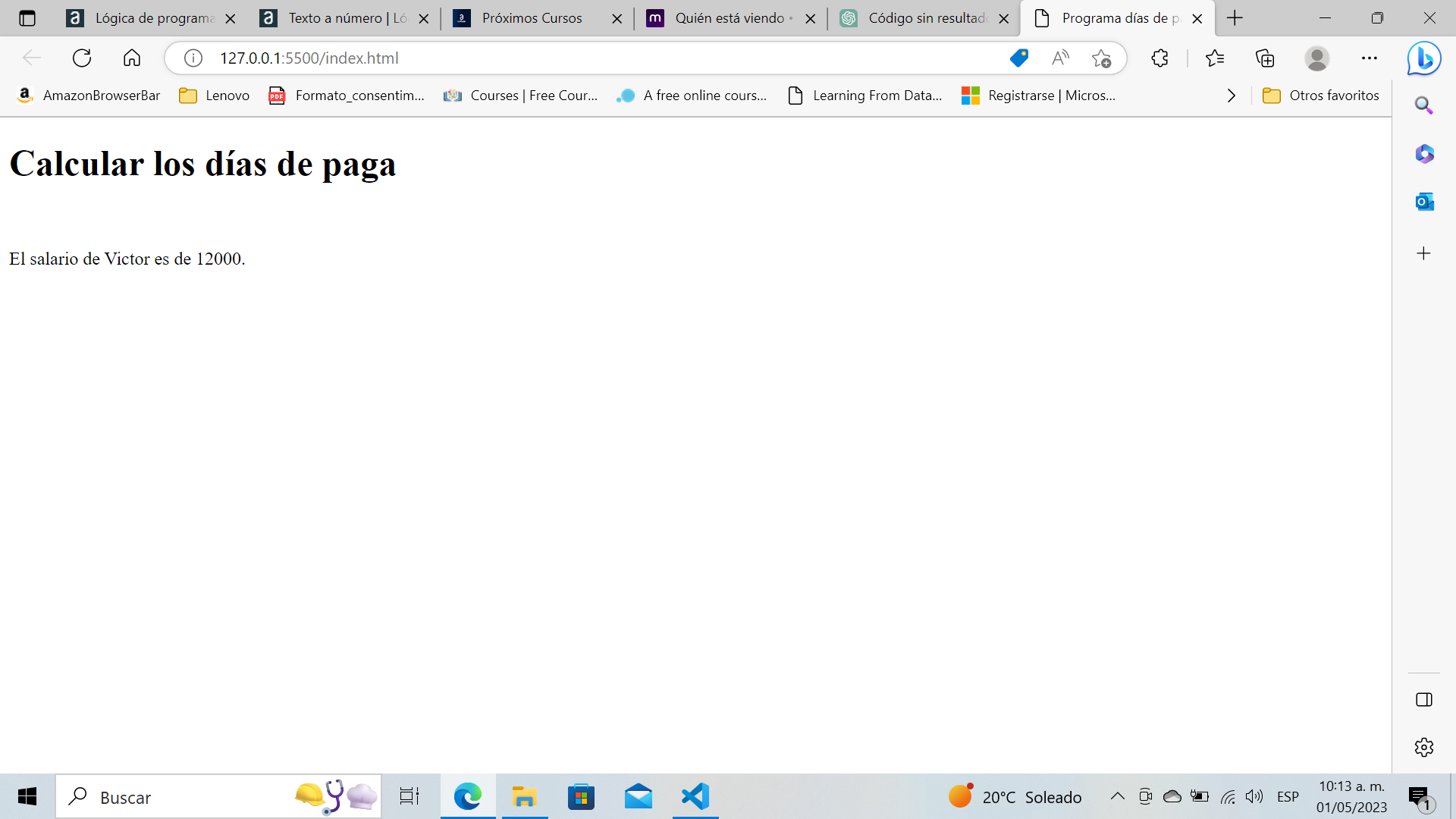Open battery status tray icon

point(1200,796)
